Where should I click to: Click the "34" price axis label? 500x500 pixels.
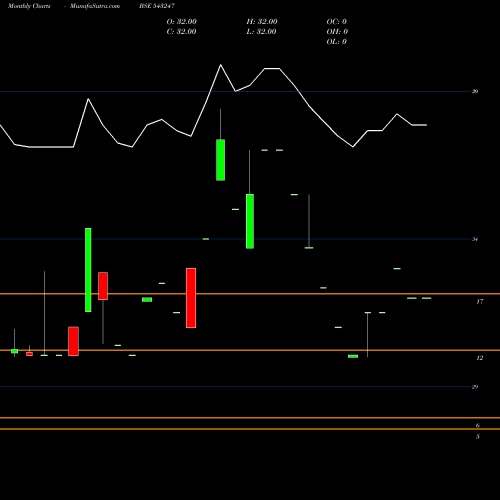[x=475, y=239]
